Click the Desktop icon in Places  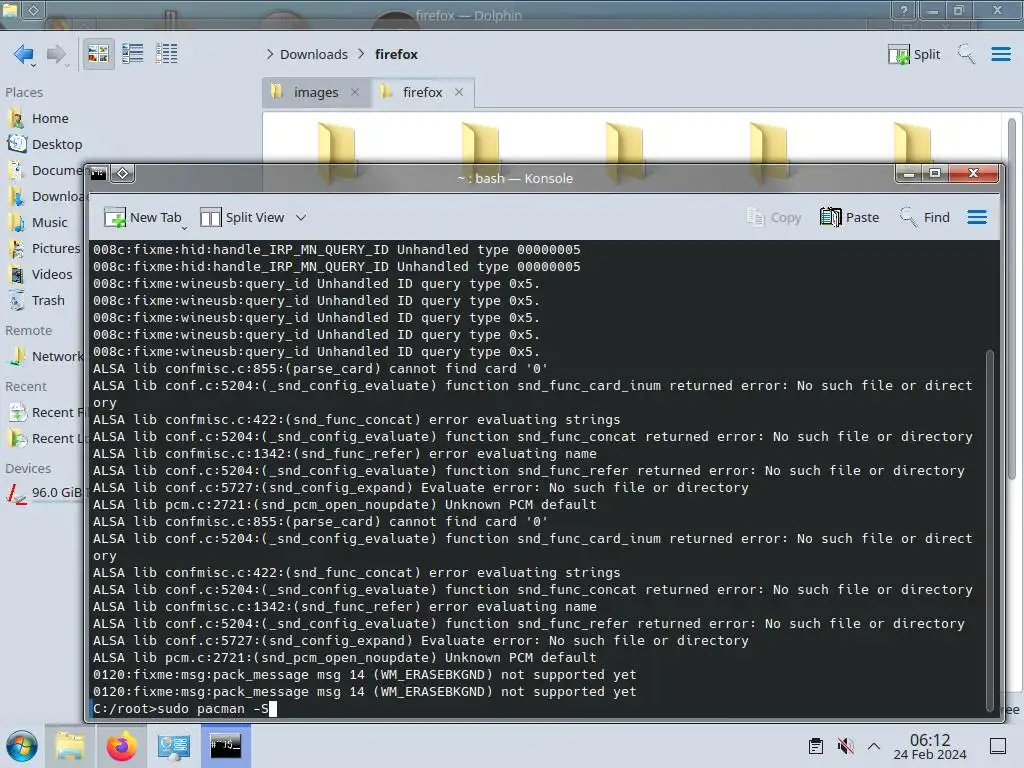point(16,144)
